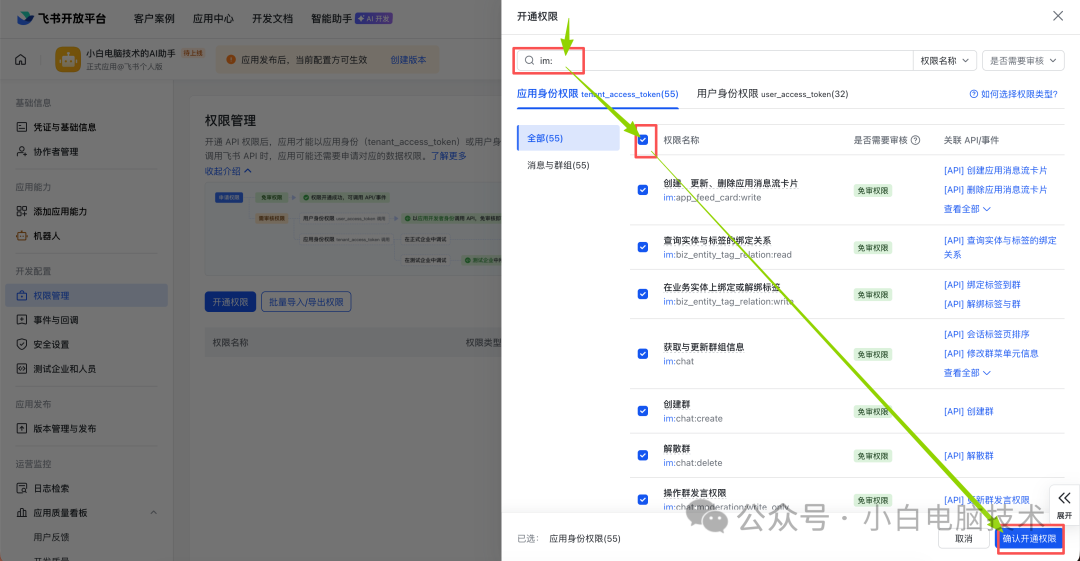The height and width of the screenshot is (561, 1080).
Task: Uncheck 创建、更新、删除应用消息流卡片 permission
Action: [x=643, y=190]
